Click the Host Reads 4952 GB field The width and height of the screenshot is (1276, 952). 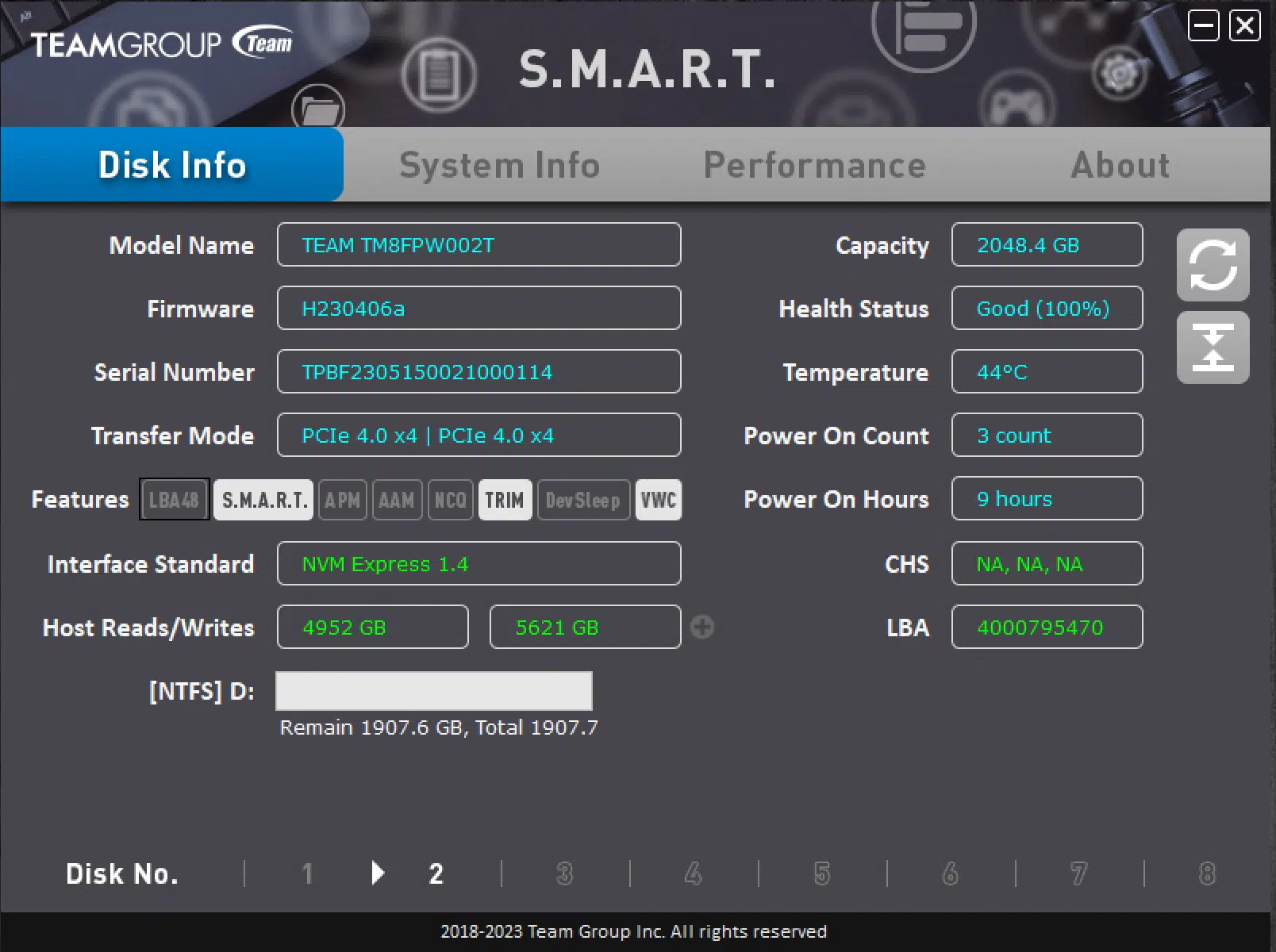tap(372, 627)
